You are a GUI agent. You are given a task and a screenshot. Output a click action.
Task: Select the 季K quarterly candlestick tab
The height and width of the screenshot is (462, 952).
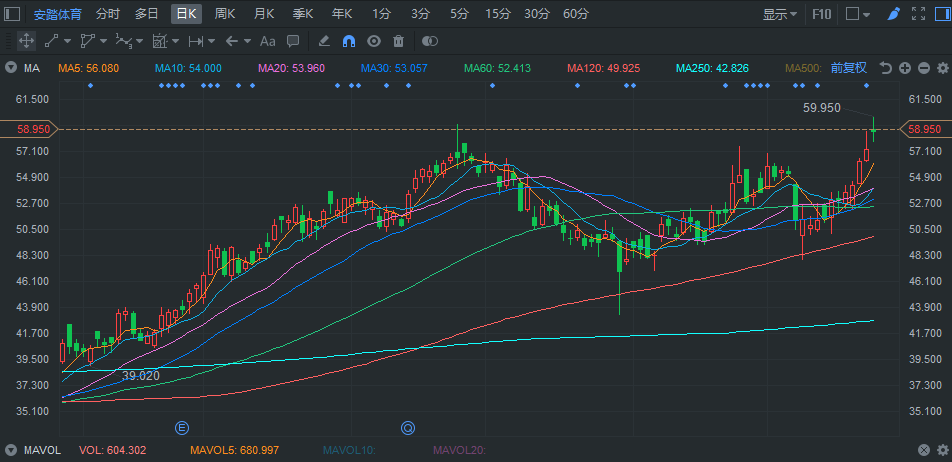(x=302, y=14)
